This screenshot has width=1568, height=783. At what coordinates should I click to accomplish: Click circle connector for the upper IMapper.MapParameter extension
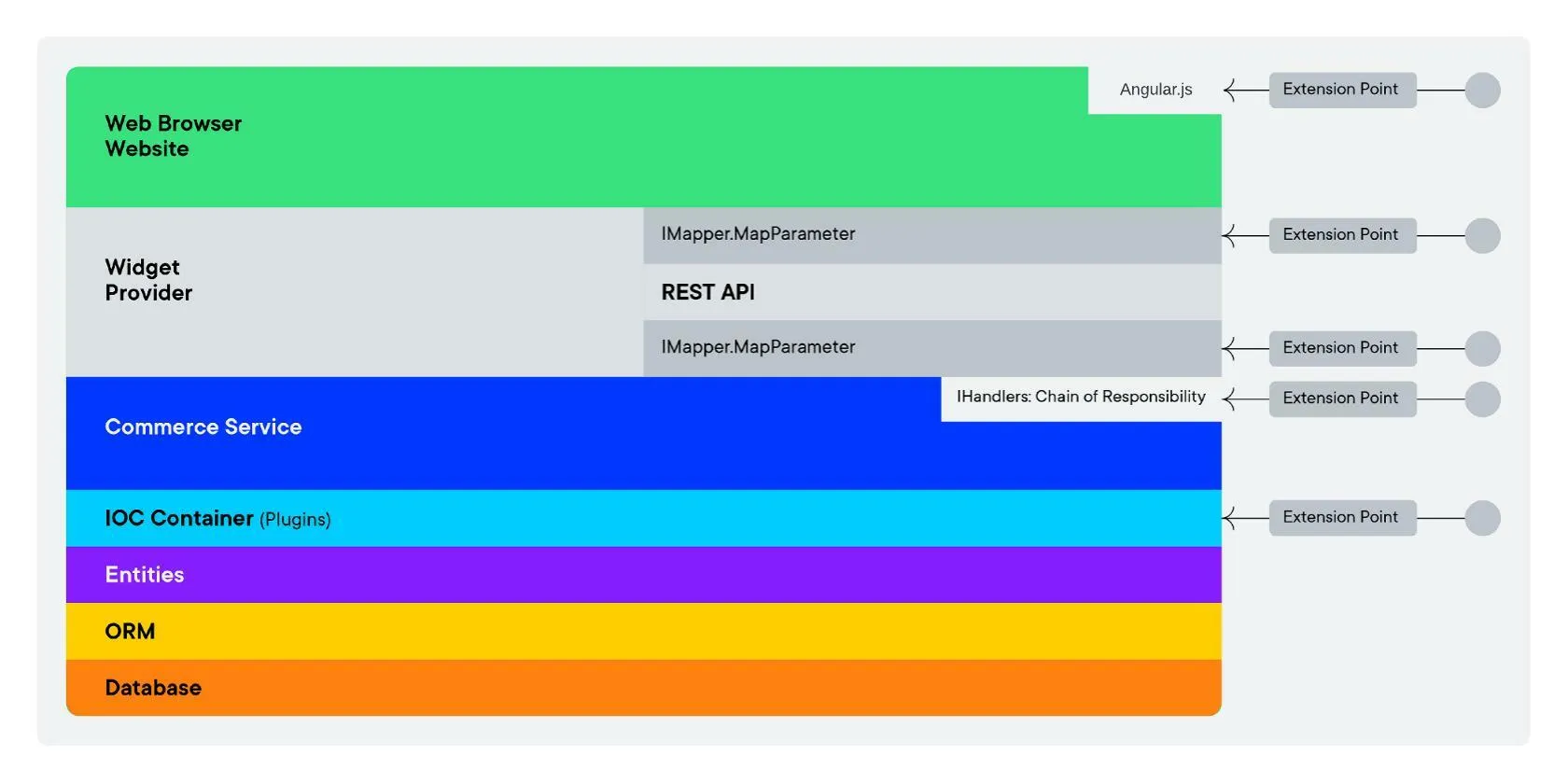pyautogui.click(x=1482, y=236)
